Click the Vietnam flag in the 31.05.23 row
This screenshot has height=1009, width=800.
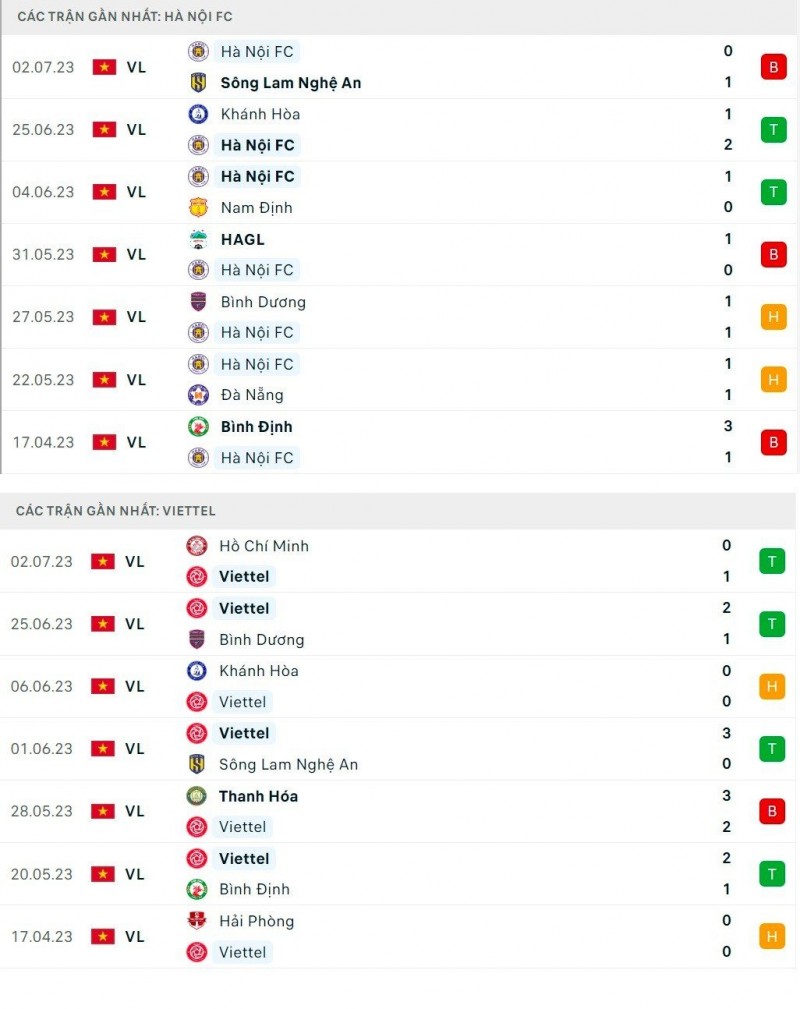(104, 255)
